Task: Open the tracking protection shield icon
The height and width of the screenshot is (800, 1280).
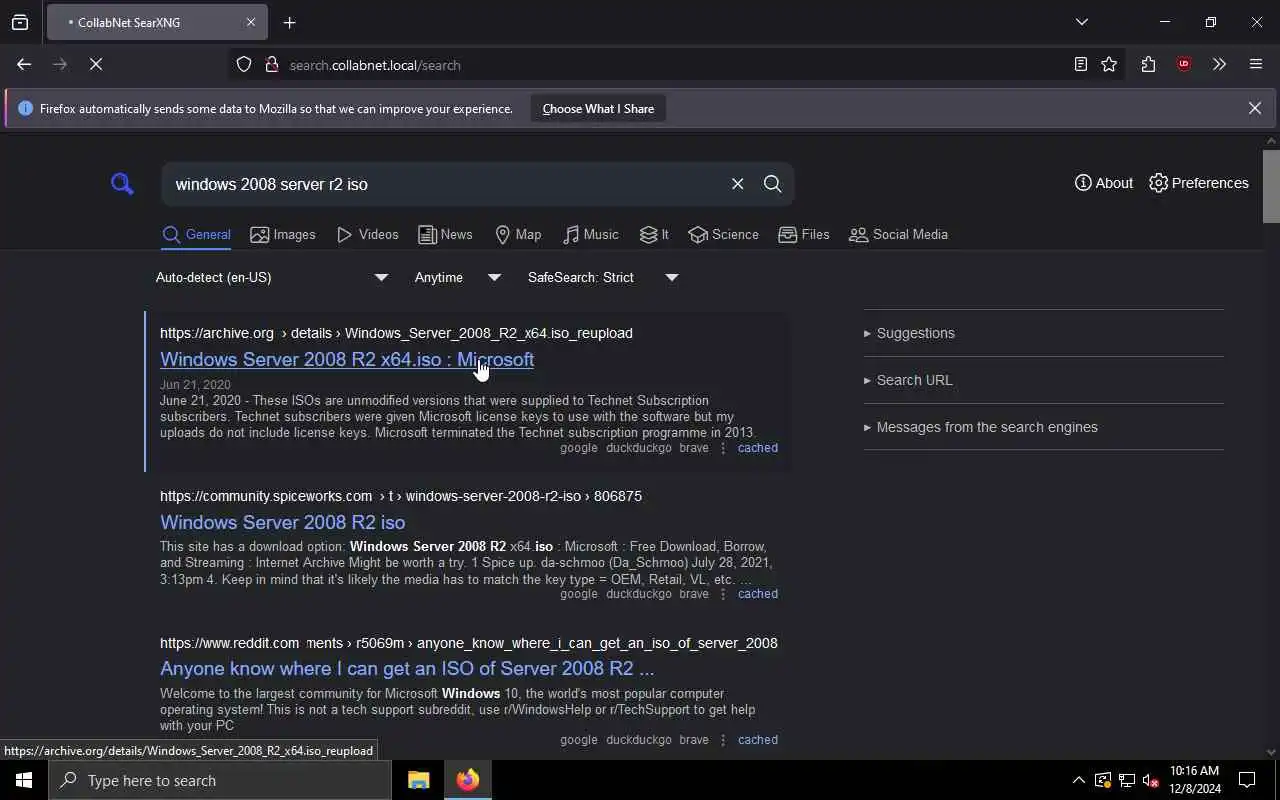Action: pos(244,65)
